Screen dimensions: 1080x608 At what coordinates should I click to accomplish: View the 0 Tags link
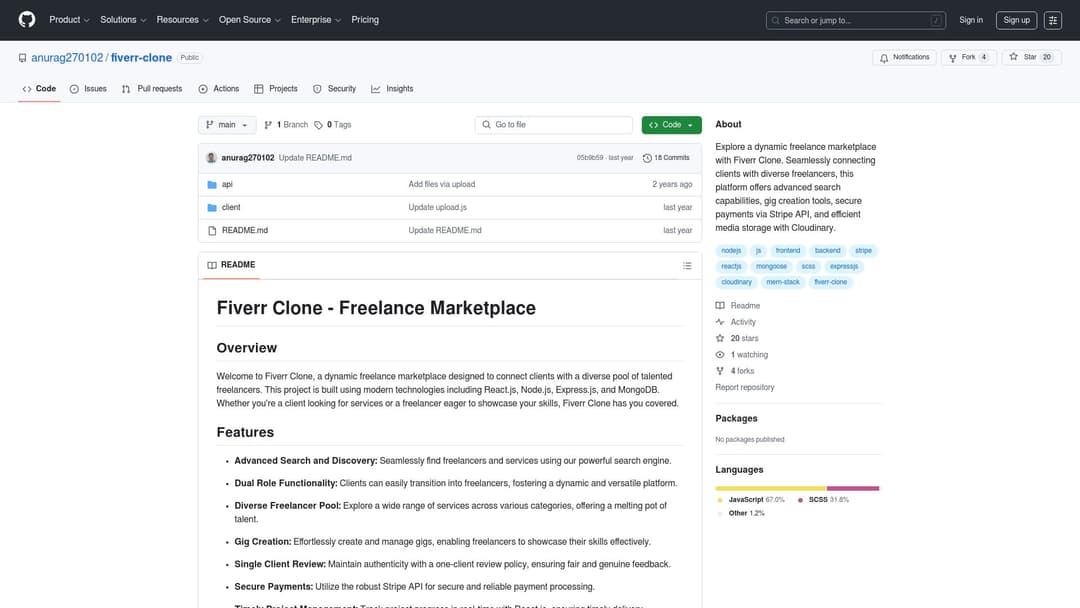(333, 125)
